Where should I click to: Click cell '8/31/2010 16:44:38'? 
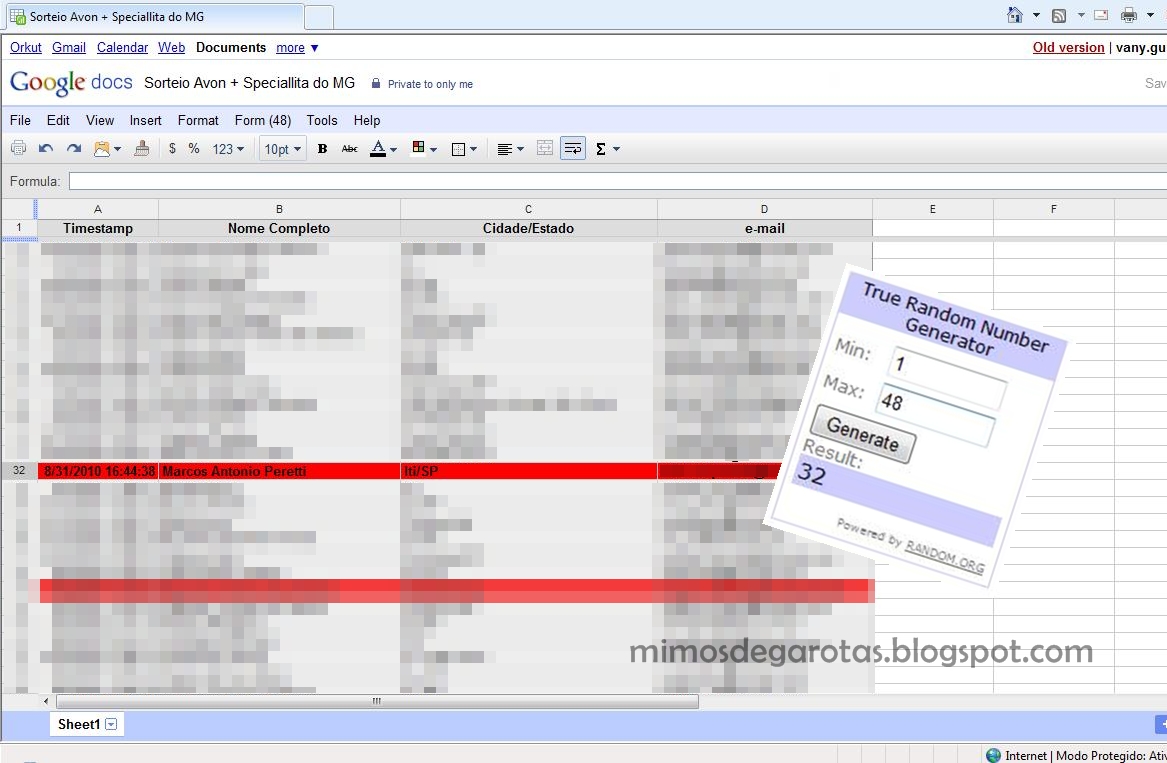coord(98,471)
